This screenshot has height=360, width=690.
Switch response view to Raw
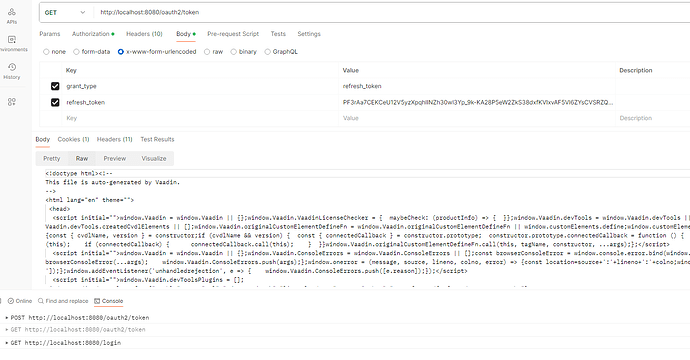[82, 158]
